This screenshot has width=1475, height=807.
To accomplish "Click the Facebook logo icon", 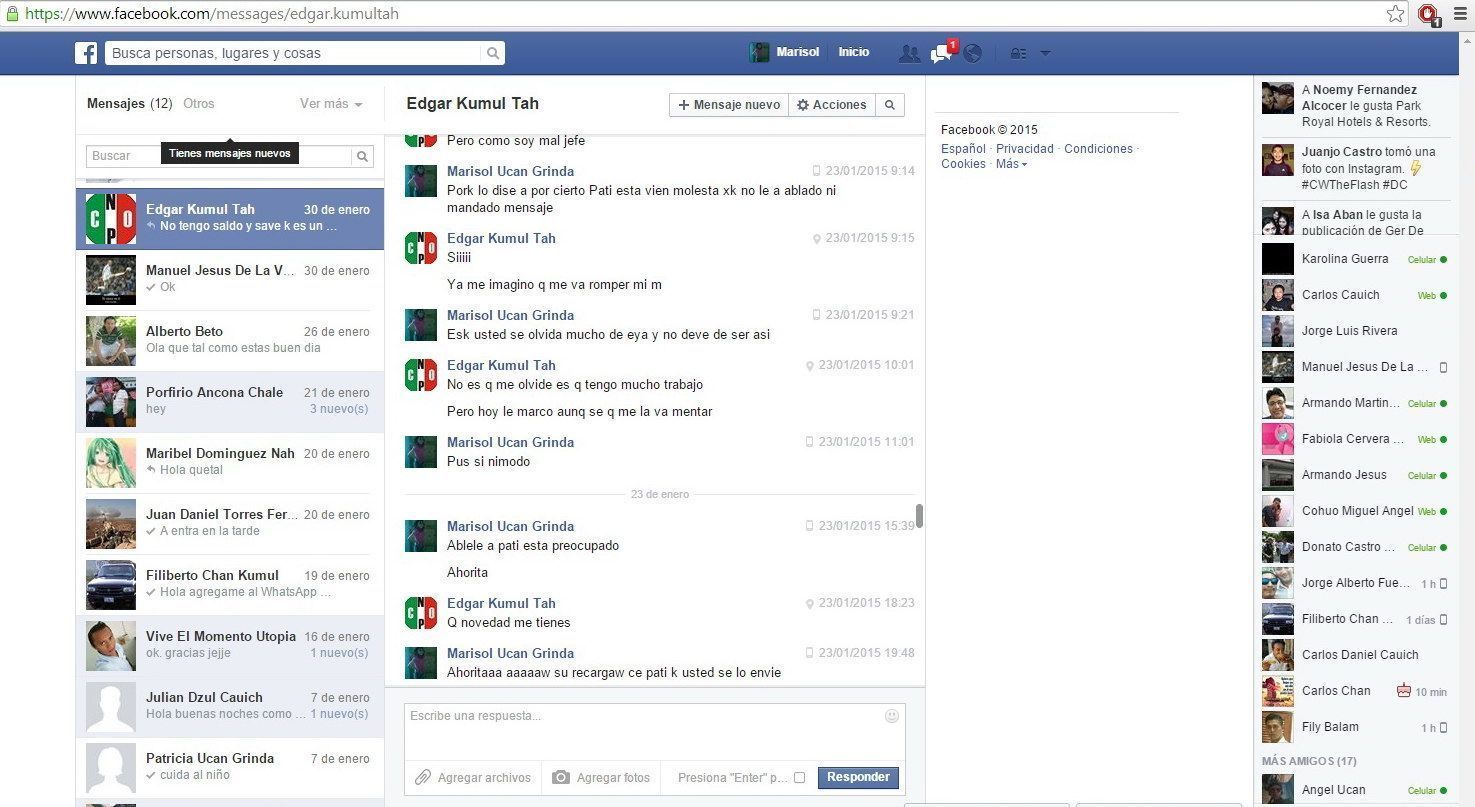I will [86, 53].
